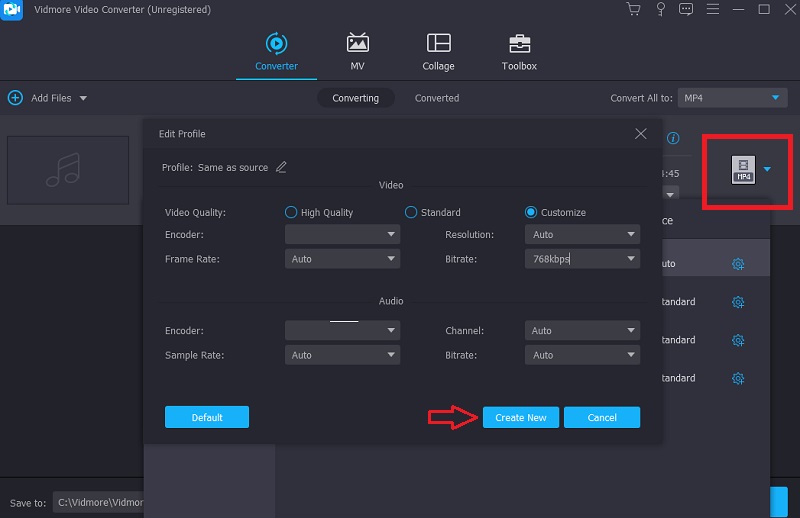Image resolution: width=800 pixels, height=518 pixels.
Task: Click the Default button
Action: click(207, 417)
